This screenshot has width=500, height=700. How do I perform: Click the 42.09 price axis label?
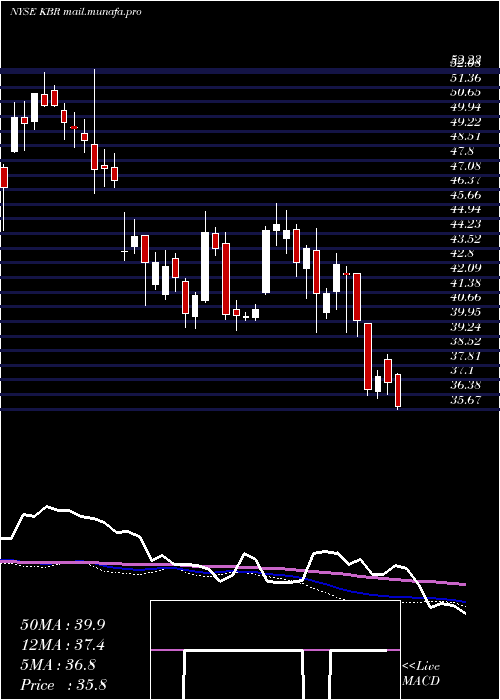465,267
